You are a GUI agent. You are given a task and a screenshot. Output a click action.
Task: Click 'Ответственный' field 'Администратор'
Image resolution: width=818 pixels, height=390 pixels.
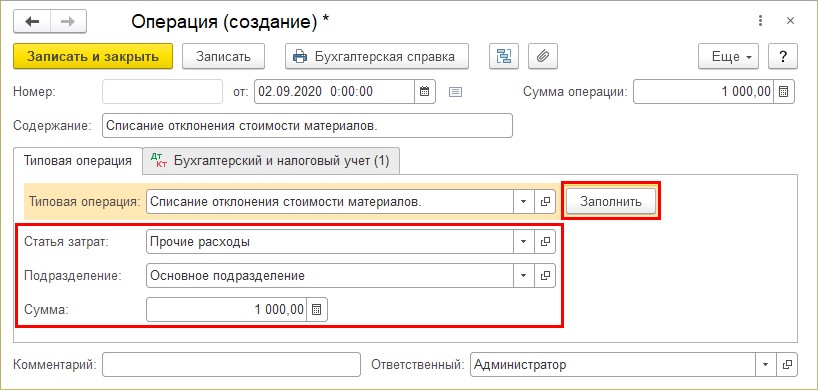pyautogui.click(x=613, y=364)
